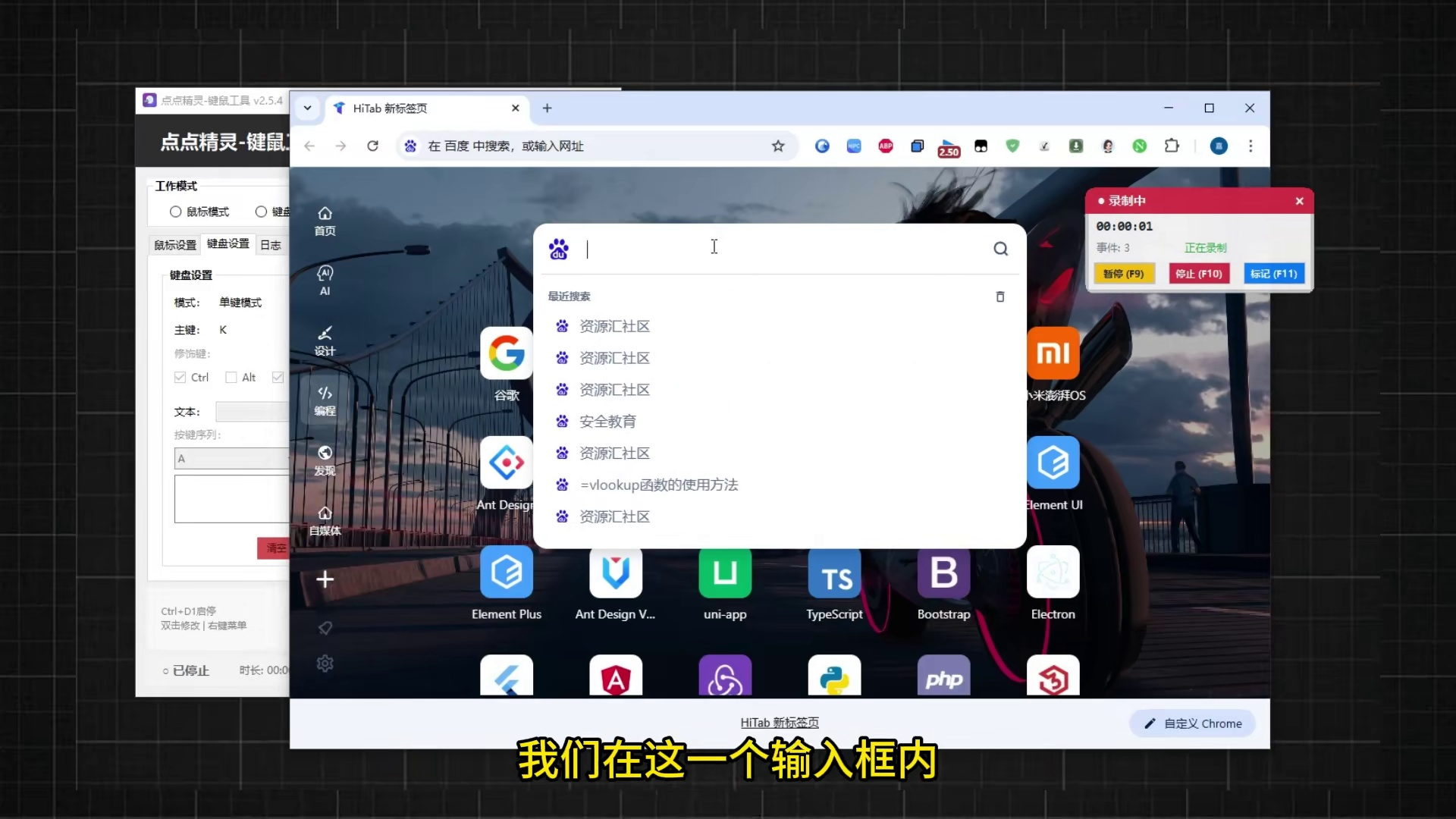Click the search magnifier icon

(1000, 249)
